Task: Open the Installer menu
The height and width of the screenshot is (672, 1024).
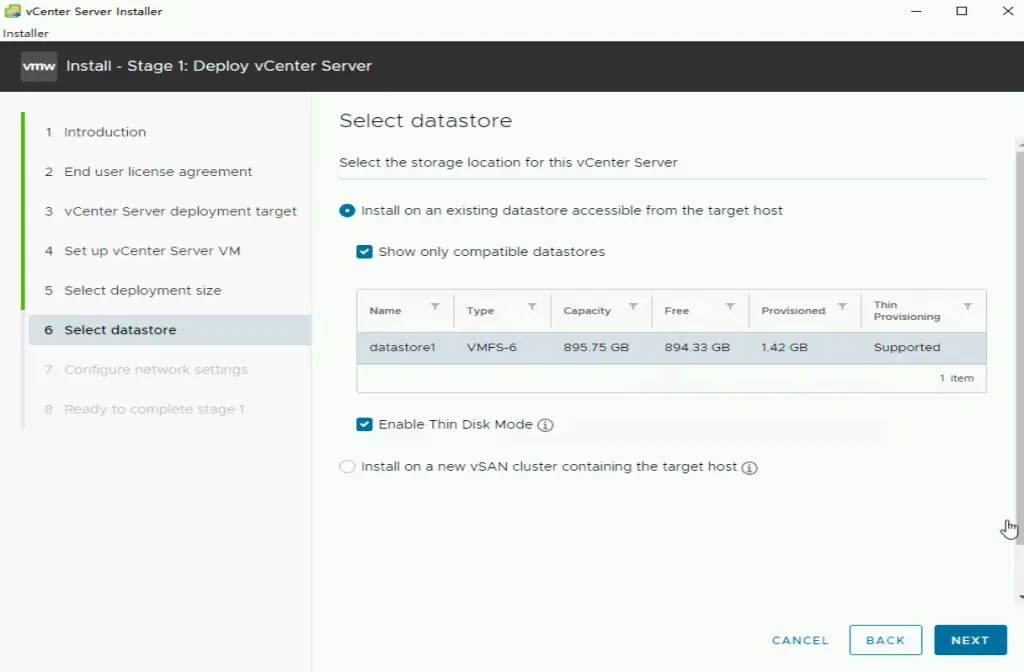Action: [x=25, y=33]
